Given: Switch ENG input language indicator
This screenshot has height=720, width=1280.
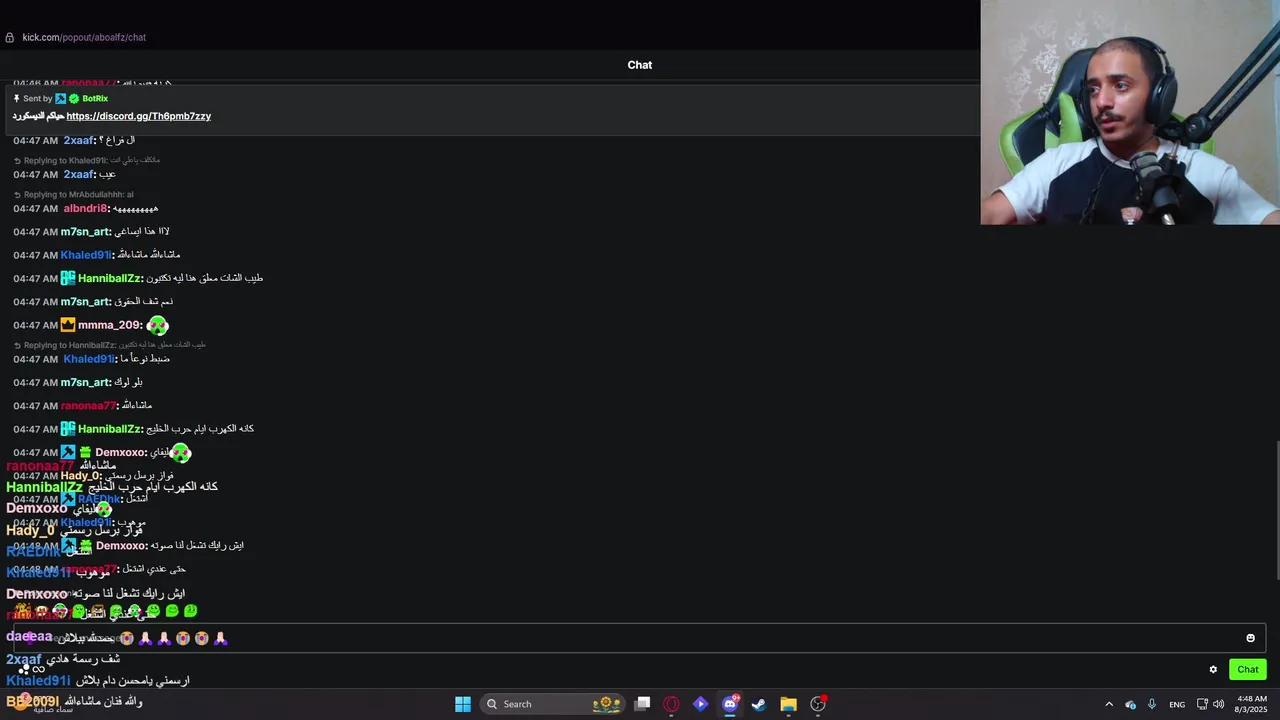Looking at the screenshot, I should click(x=1177, y=704).
